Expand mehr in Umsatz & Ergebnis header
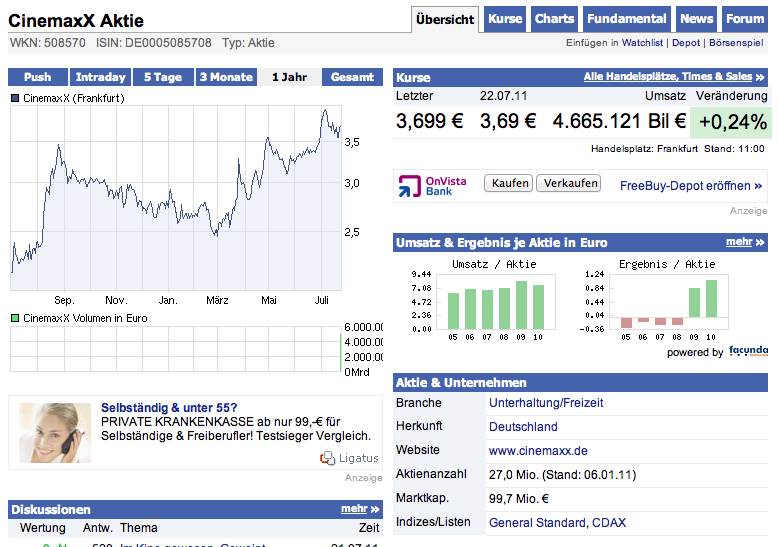The height and width of the screenshot is (547, 779). click(x=745, y=242)
